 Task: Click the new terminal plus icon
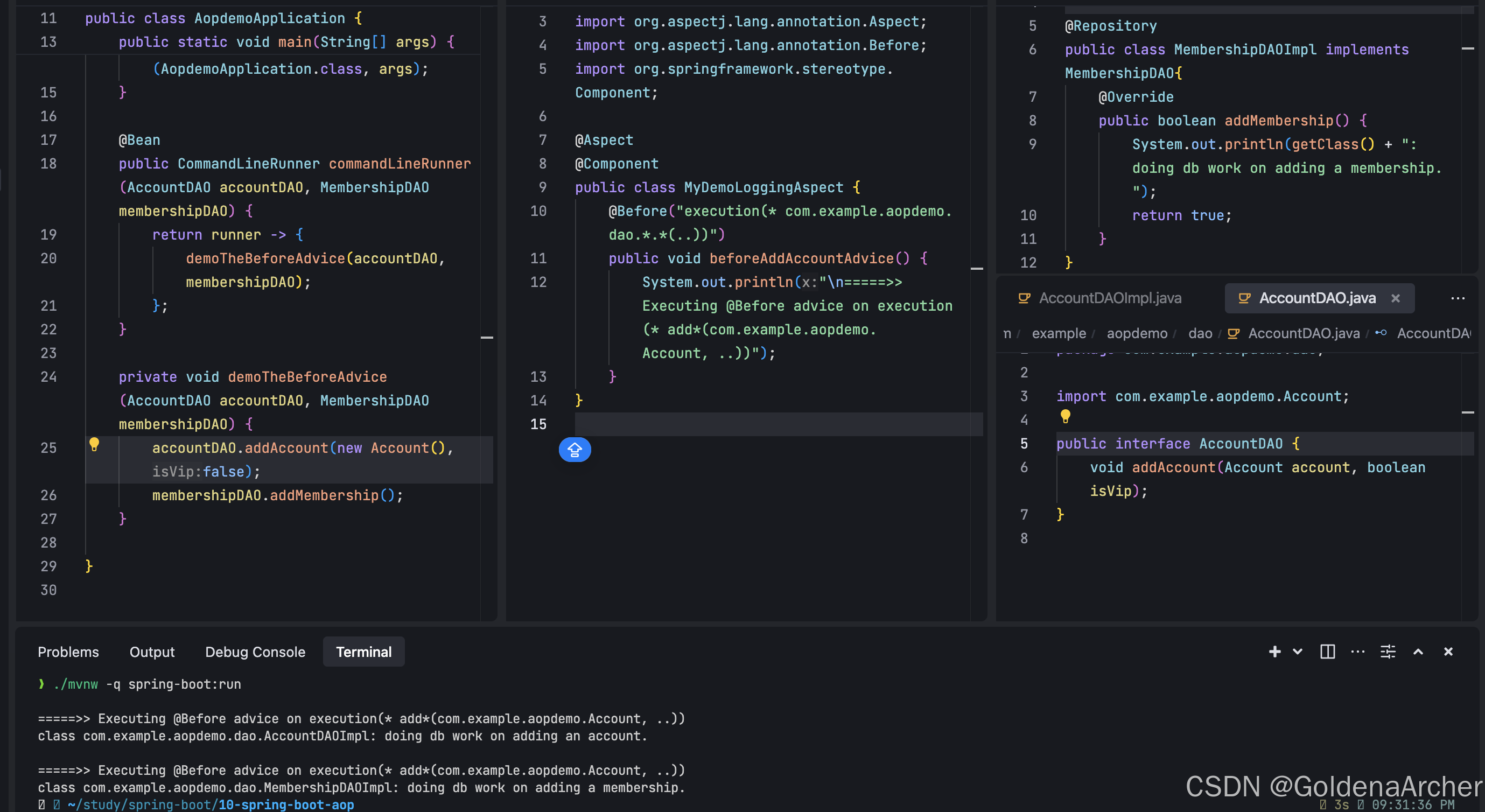(x=1274, y=652)
